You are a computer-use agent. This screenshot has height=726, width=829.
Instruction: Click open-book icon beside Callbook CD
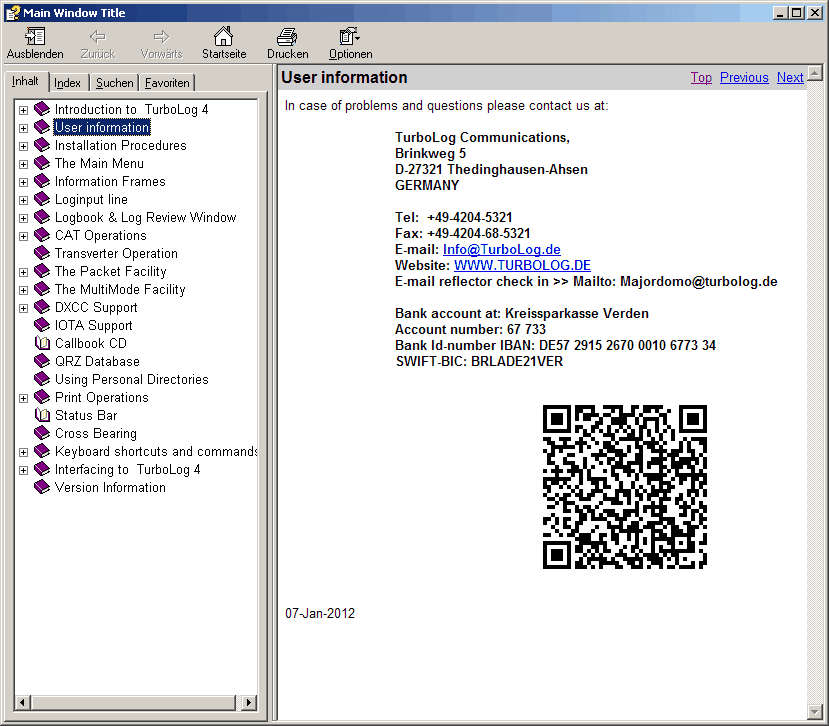tap(42, 343)
